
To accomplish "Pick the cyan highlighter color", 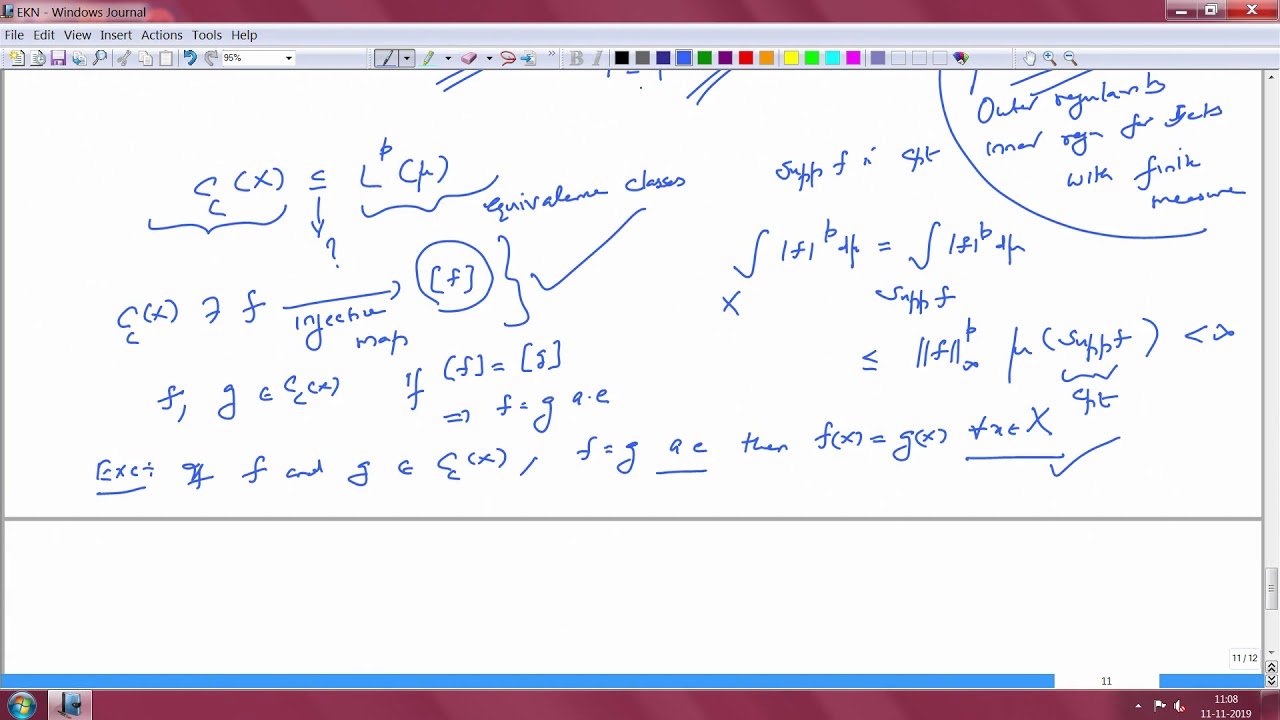I will [832, 58].
